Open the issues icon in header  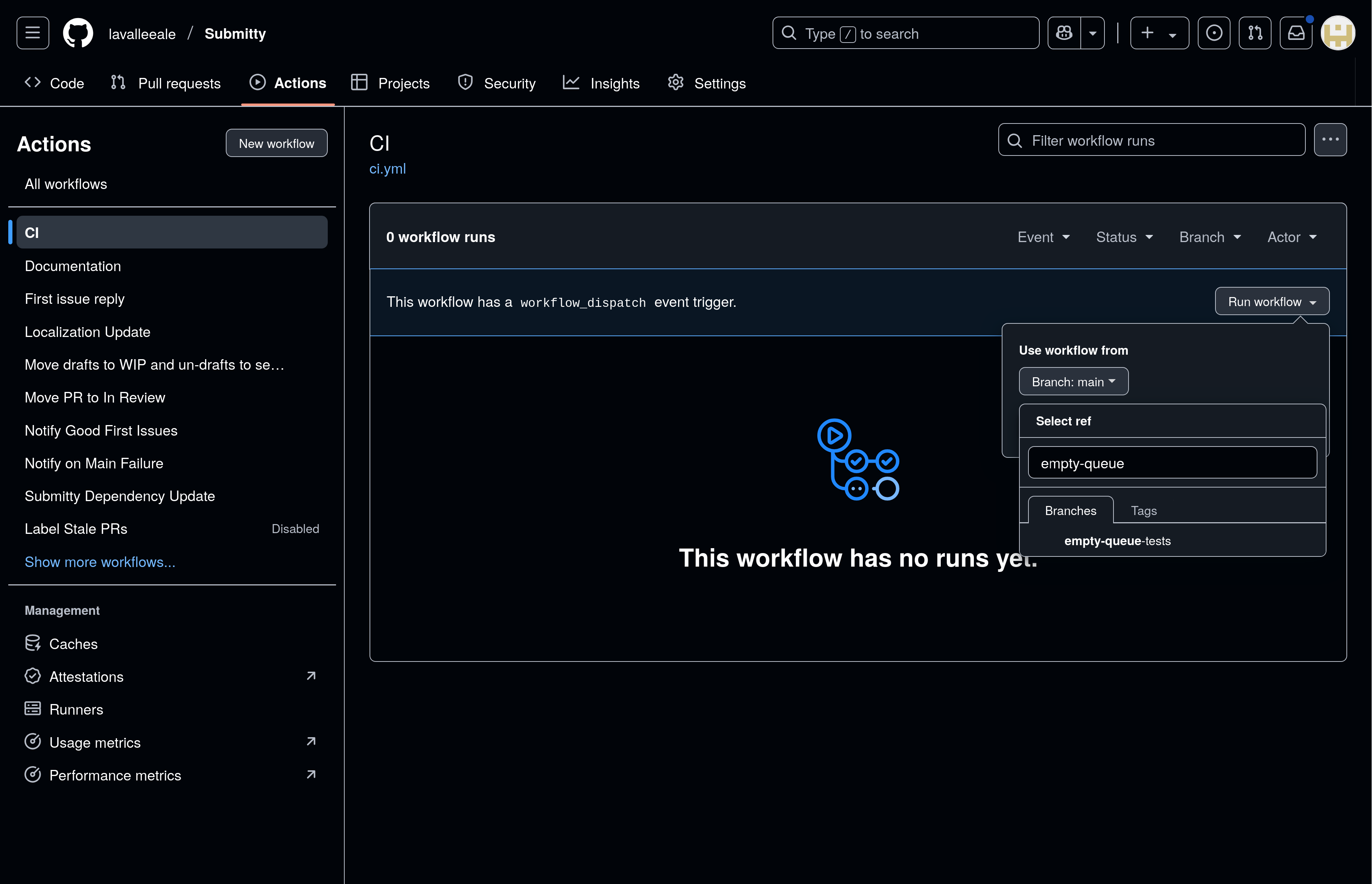coord(1214,33)
